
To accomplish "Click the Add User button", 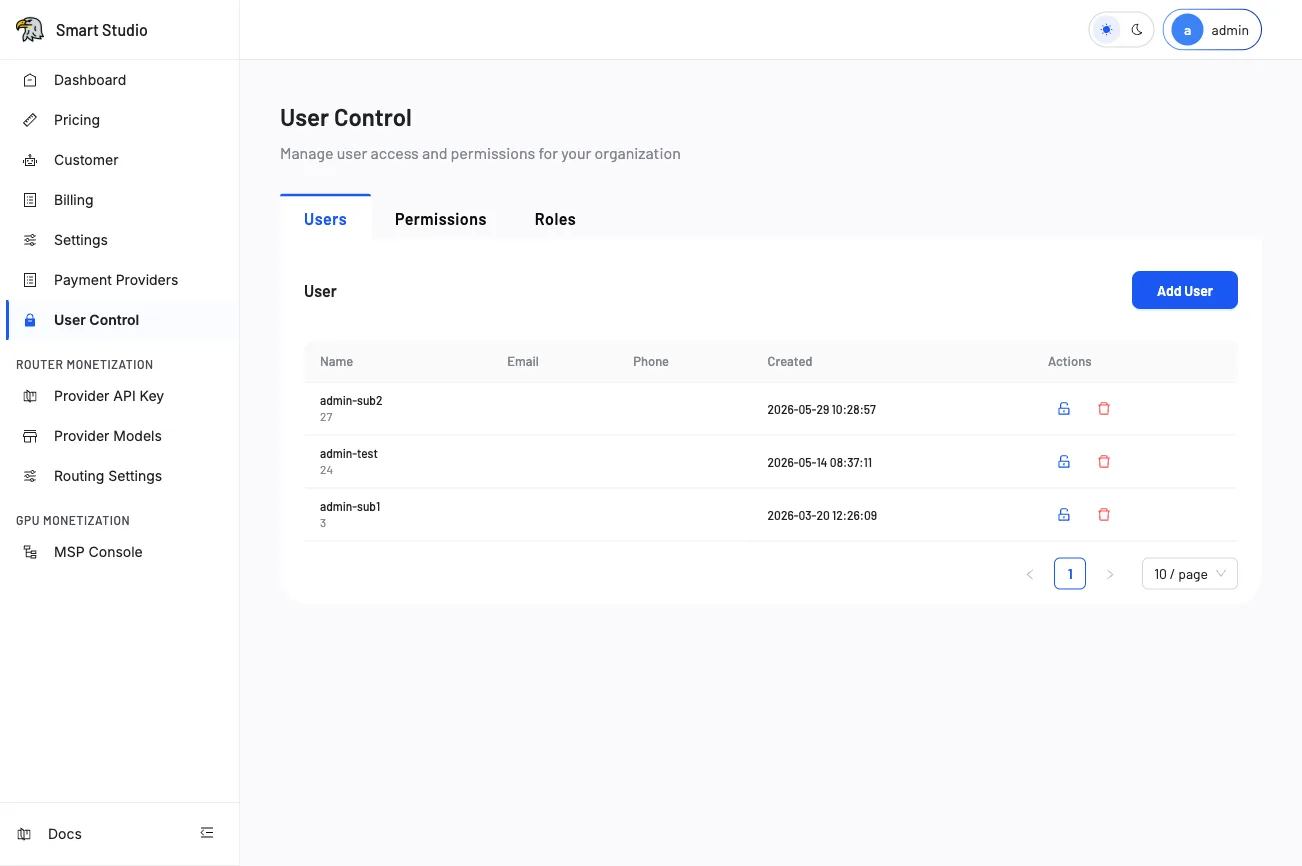I will point(1185,291).
